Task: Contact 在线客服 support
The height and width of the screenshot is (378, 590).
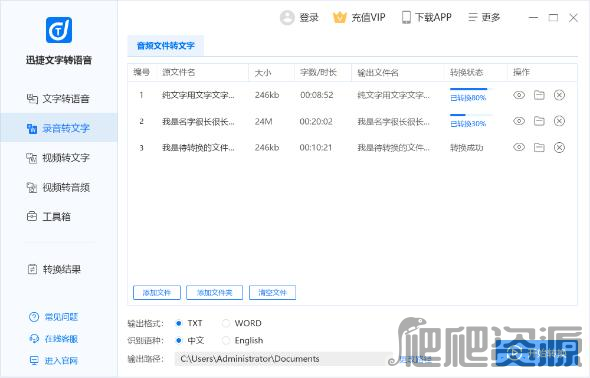Action: click(53, 339)
